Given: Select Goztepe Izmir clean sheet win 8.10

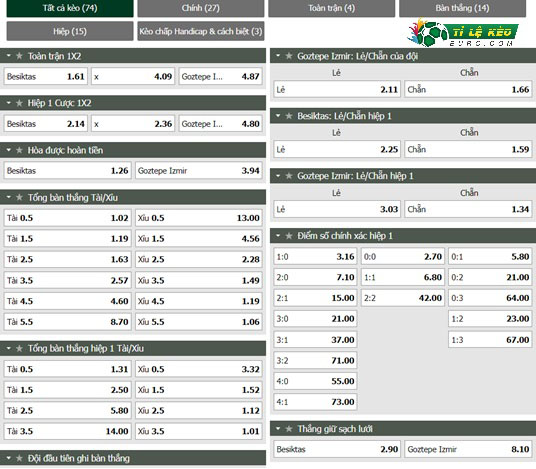Looking at the screenshot, I should coord(468,449).
